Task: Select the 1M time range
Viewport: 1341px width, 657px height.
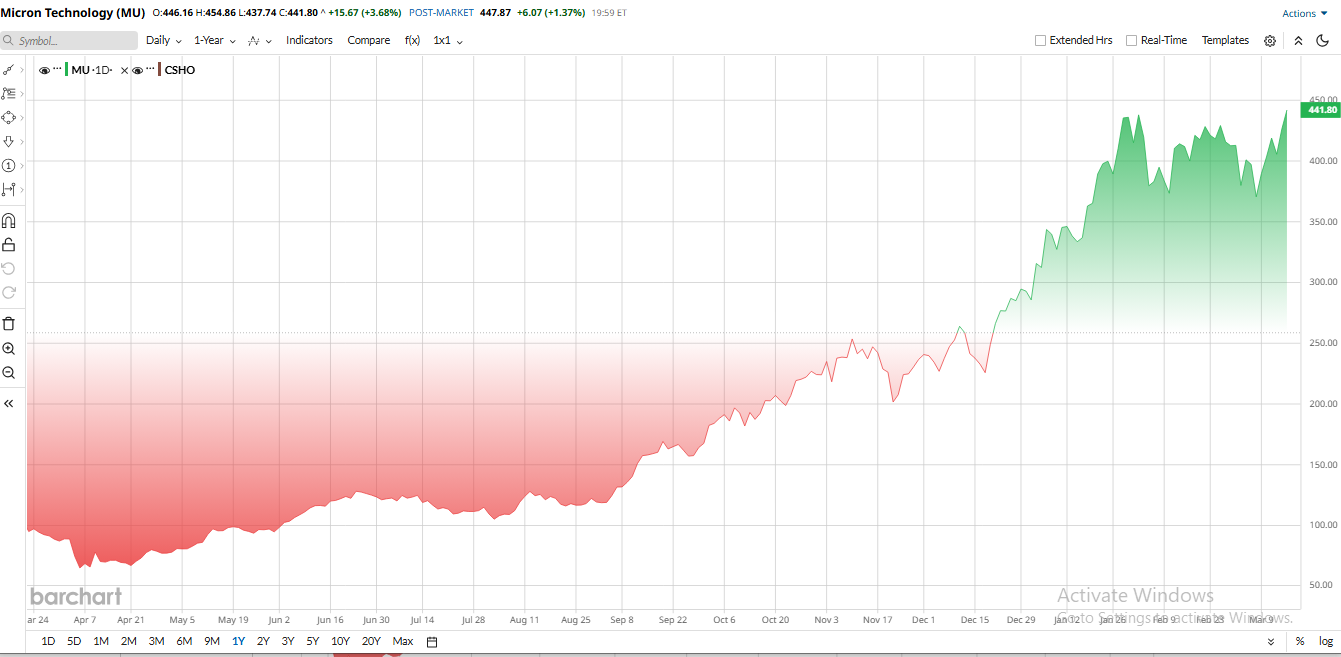Action: click(101, 641)
